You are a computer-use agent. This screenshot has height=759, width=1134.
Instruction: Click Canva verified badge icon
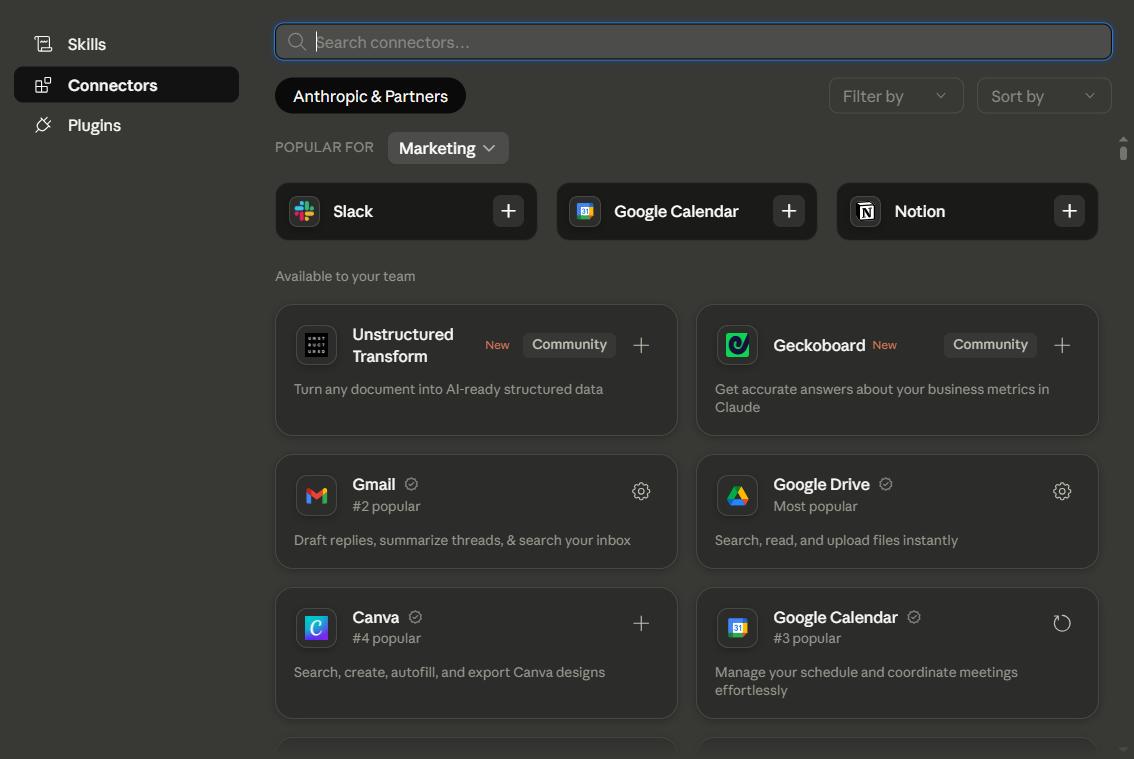[x=415, y=617]
